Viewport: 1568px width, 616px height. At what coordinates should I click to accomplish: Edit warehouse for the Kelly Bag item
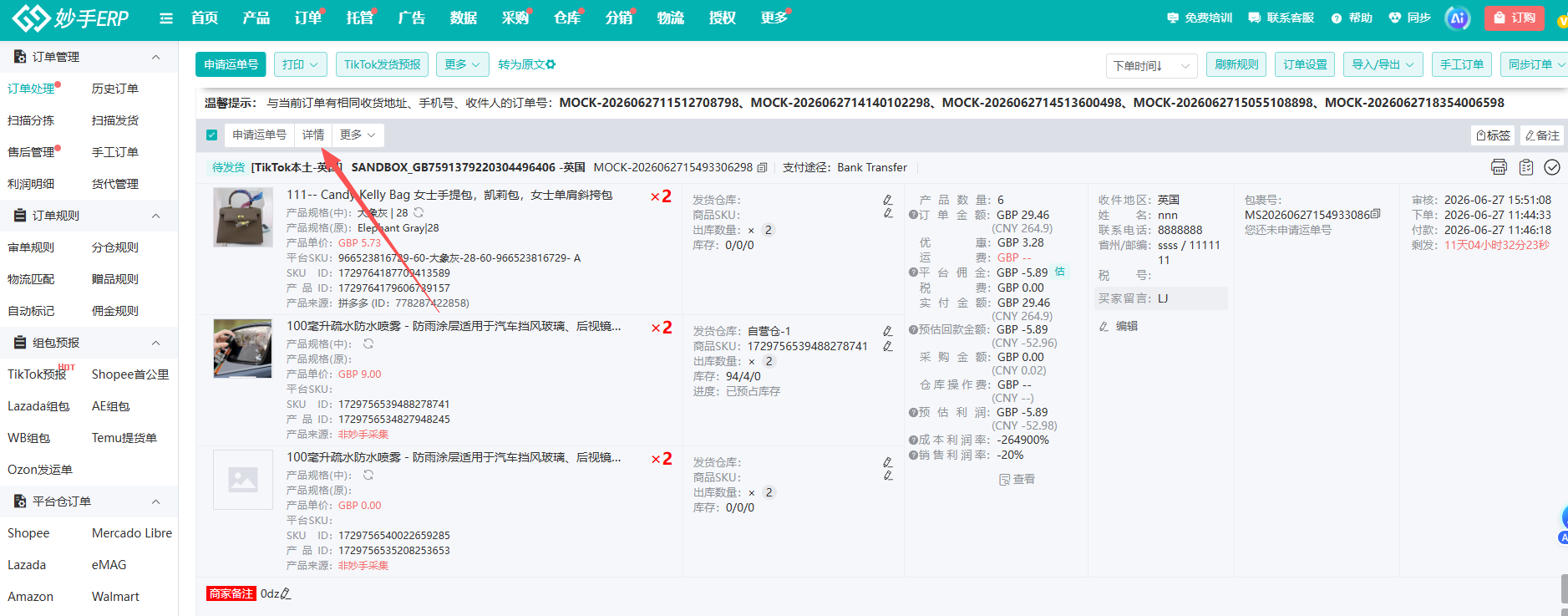coord(887,200)
